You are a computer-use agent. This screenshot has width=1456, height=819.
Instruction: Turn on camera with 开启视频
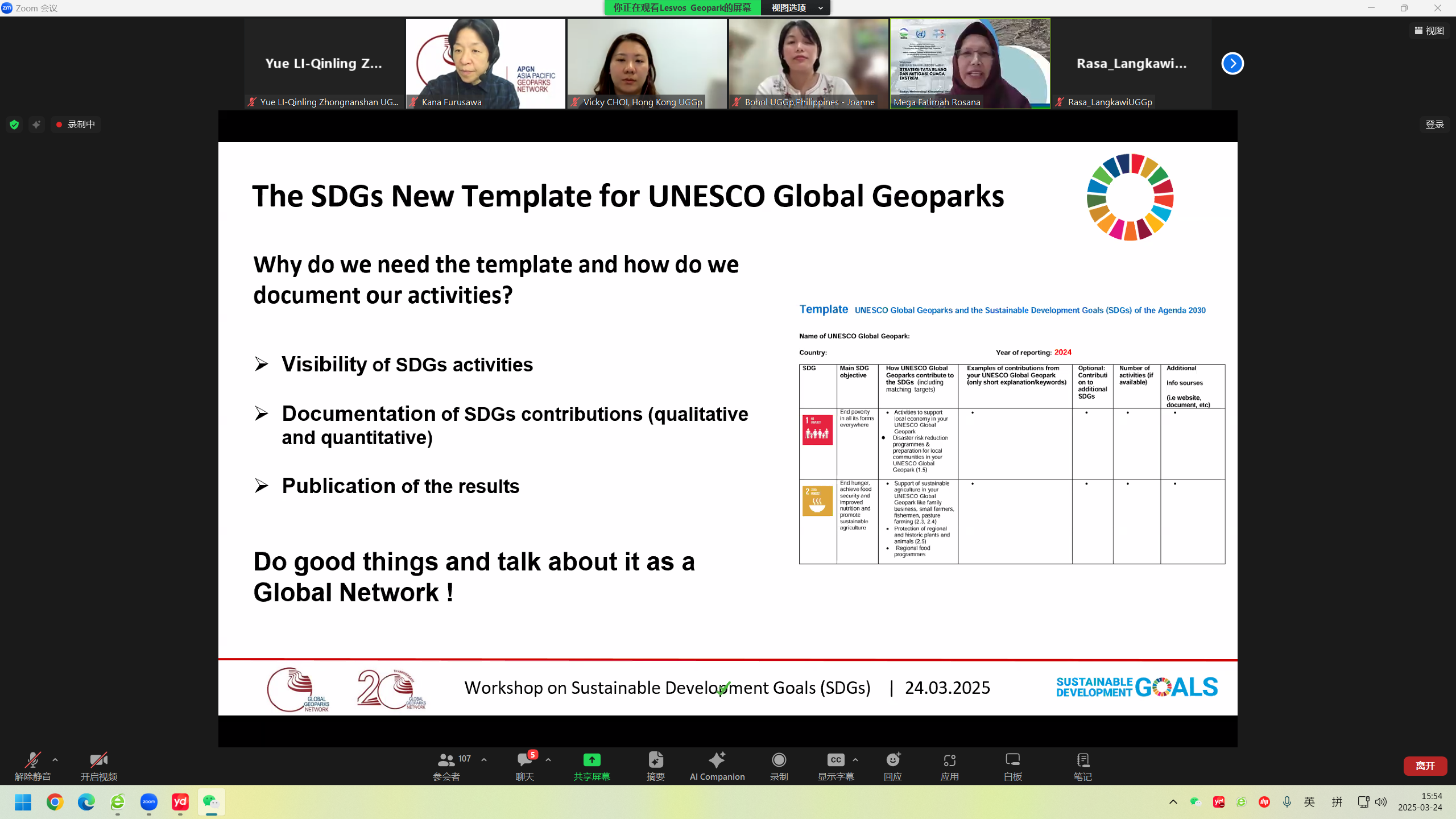pos(98,766)
